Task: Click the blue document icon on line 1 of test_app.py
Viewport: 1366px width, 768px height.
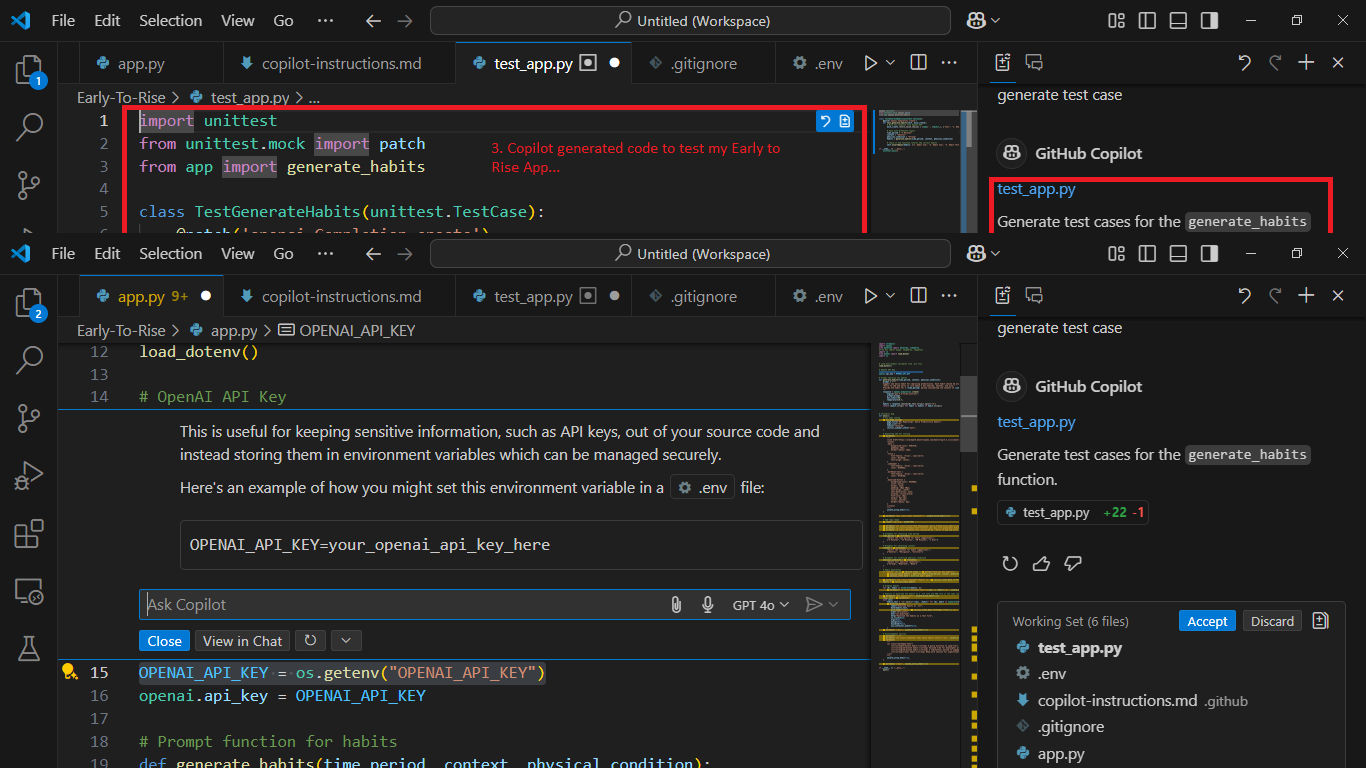Action: click(x=845, y=121)
